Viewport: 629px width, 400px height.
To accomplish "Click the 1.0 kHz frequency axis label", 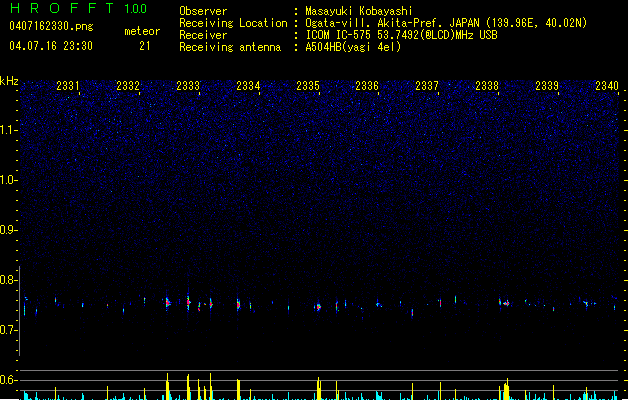I will click(x=9, y=180).
